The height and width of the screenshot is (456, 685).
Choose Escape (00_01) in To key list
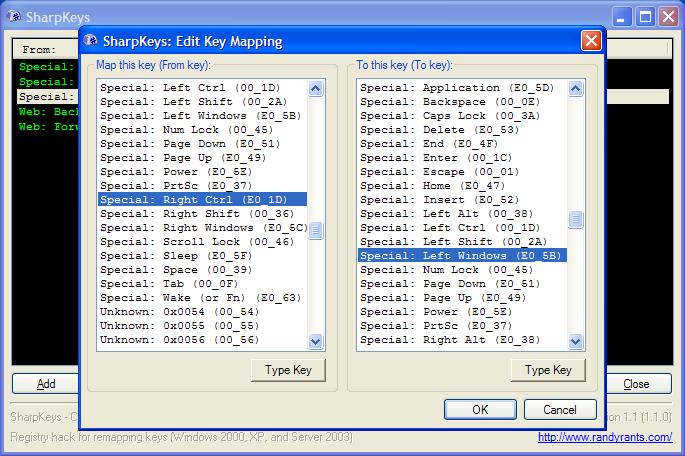tap(463, 172)
